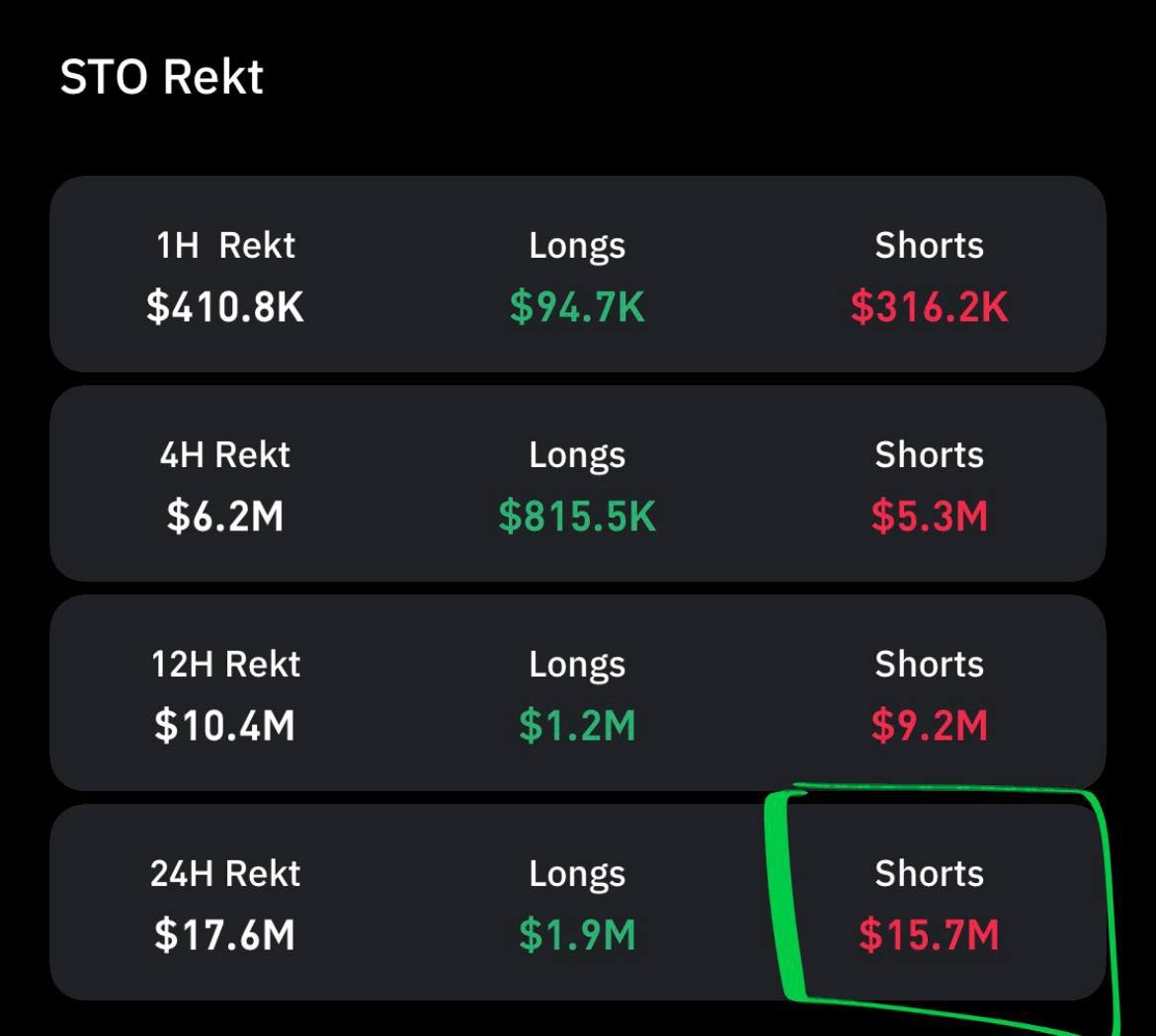Tap the 4H Shorts value $5.3M
Image resolution: width=1156 pixels, height=1036 pixels.
(x=929, y=517)
